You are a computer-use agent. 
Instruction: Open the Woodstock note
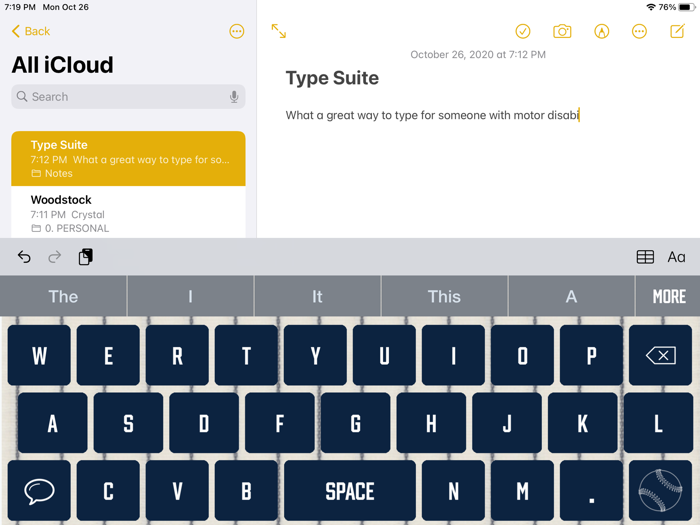click(x=128, y=212)
